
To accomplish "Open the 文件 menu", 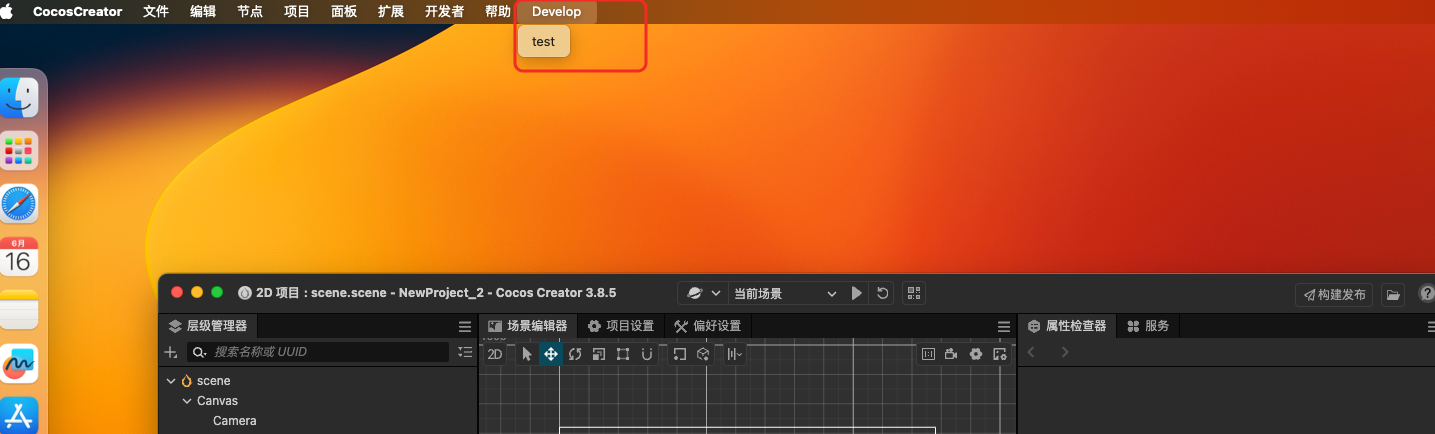I will coord(156,12).
